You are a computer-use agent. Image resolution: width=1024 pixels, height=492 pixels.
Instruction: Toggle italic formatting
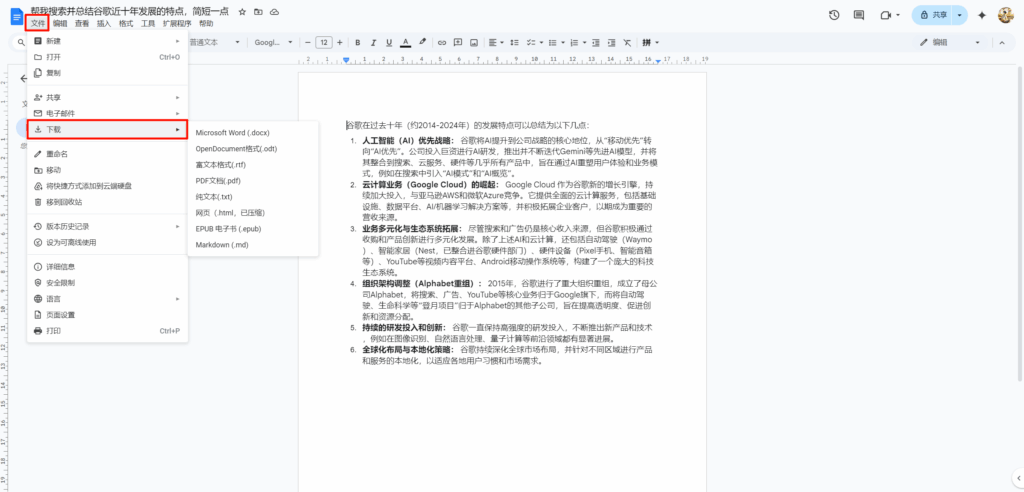pos(374,42)
